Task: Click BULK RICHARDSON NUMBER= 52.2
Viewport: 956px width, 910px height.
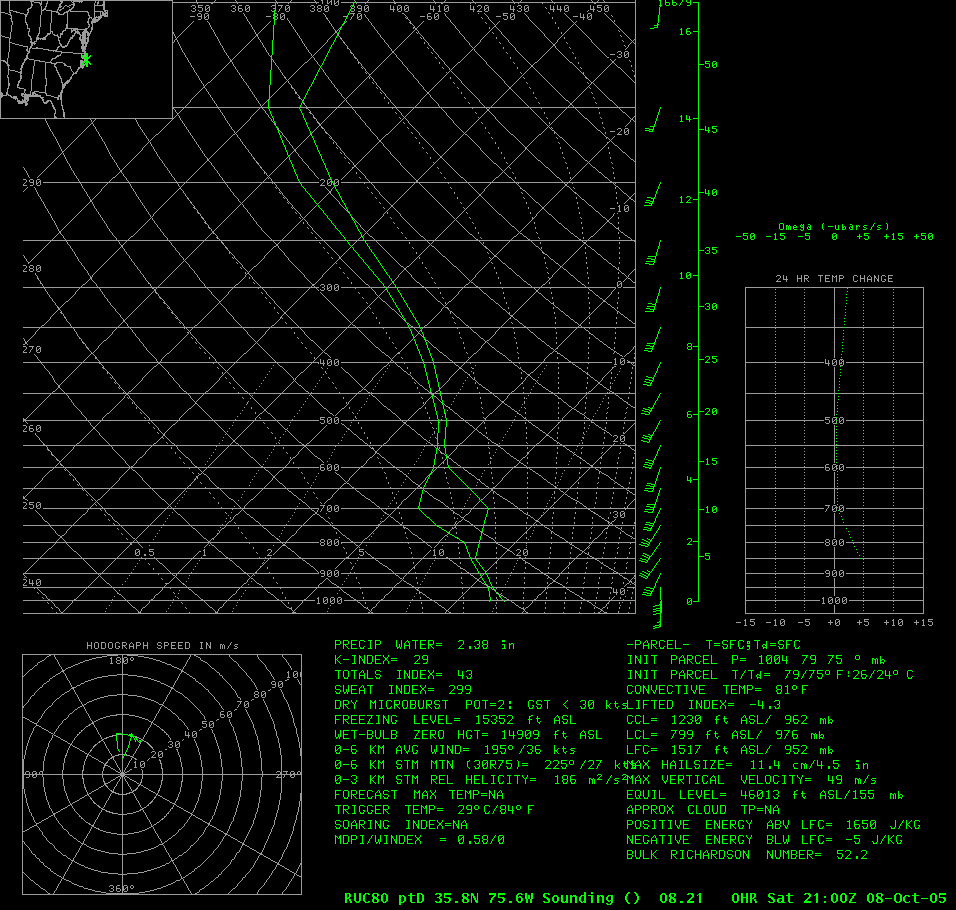Action: (747, 855)
